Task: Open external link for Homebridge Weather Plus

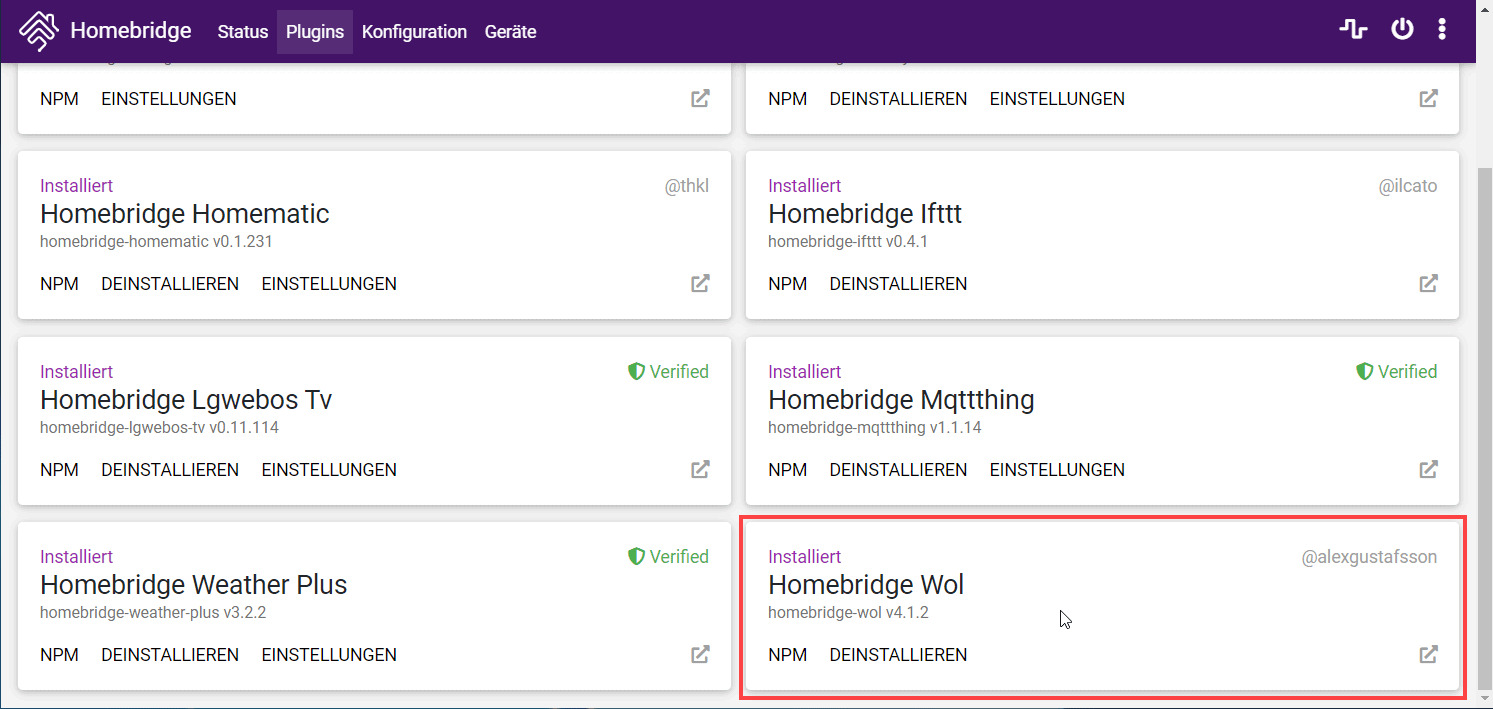Action: (x=700, y=655)
